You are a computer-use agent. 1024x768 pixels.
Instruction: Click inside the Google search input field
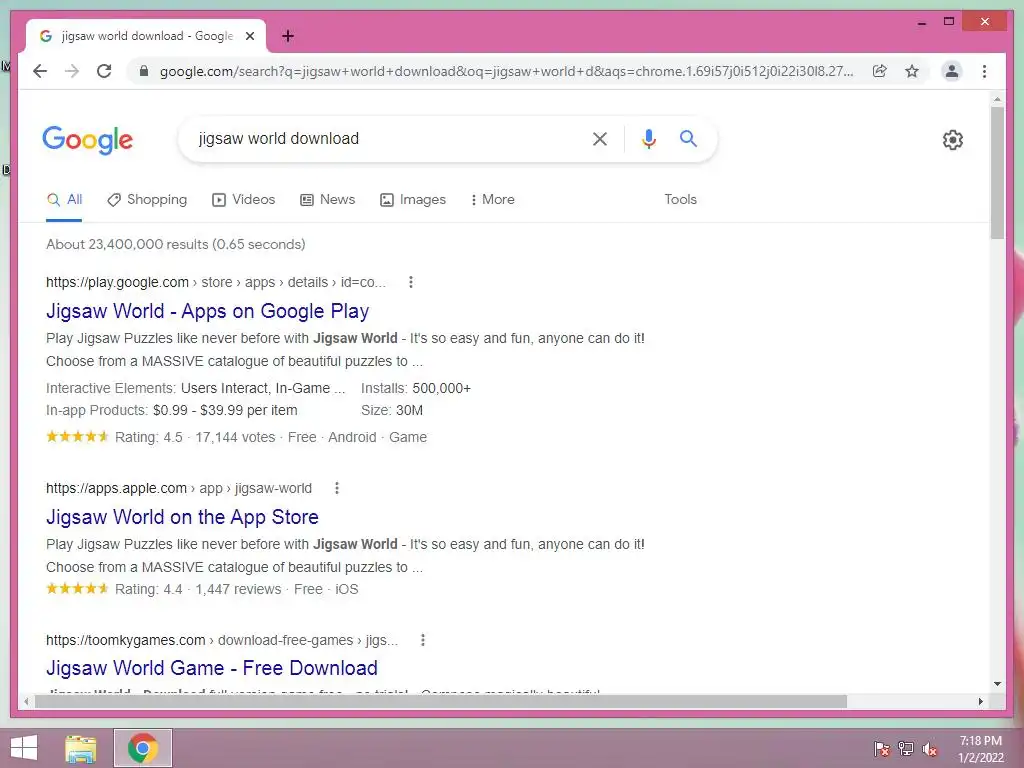385,138
